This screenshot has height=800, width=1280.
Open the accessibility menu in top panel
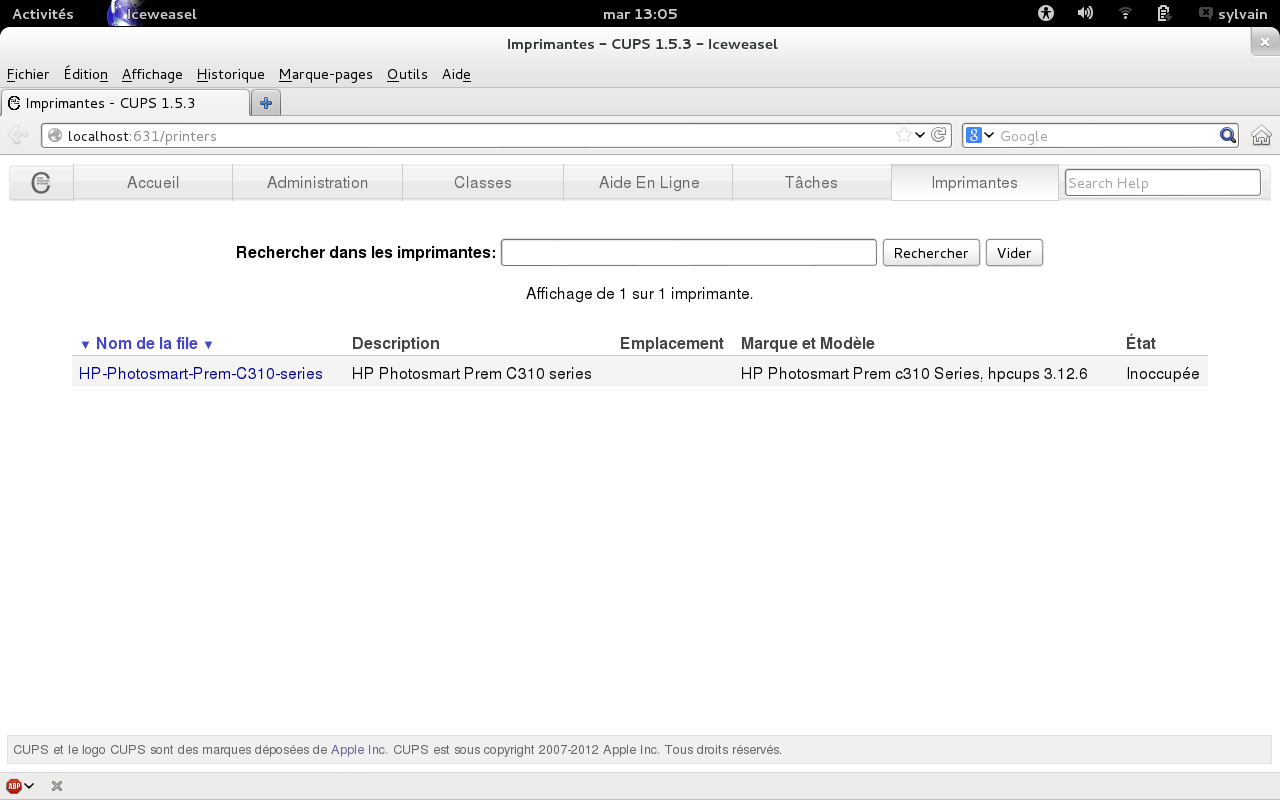click(x=1046, y=13)
